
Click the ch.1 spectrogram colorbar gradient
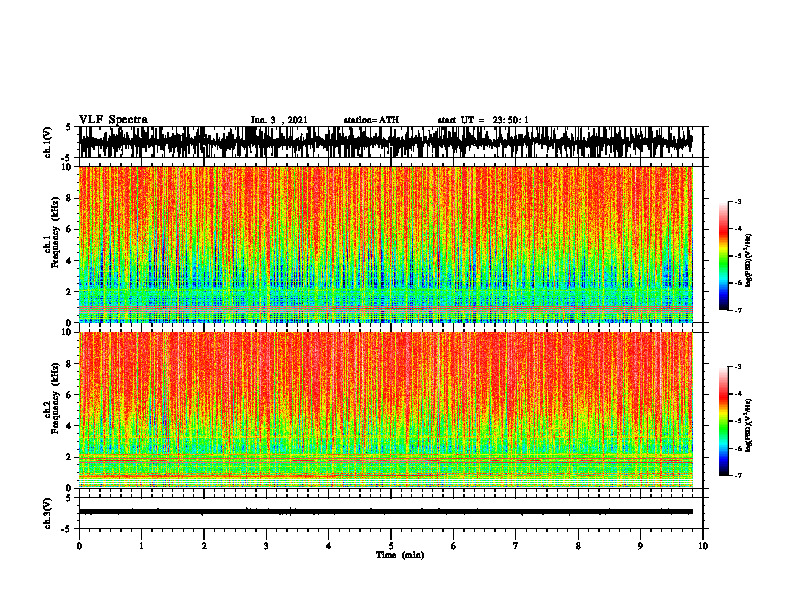(723, 256)
